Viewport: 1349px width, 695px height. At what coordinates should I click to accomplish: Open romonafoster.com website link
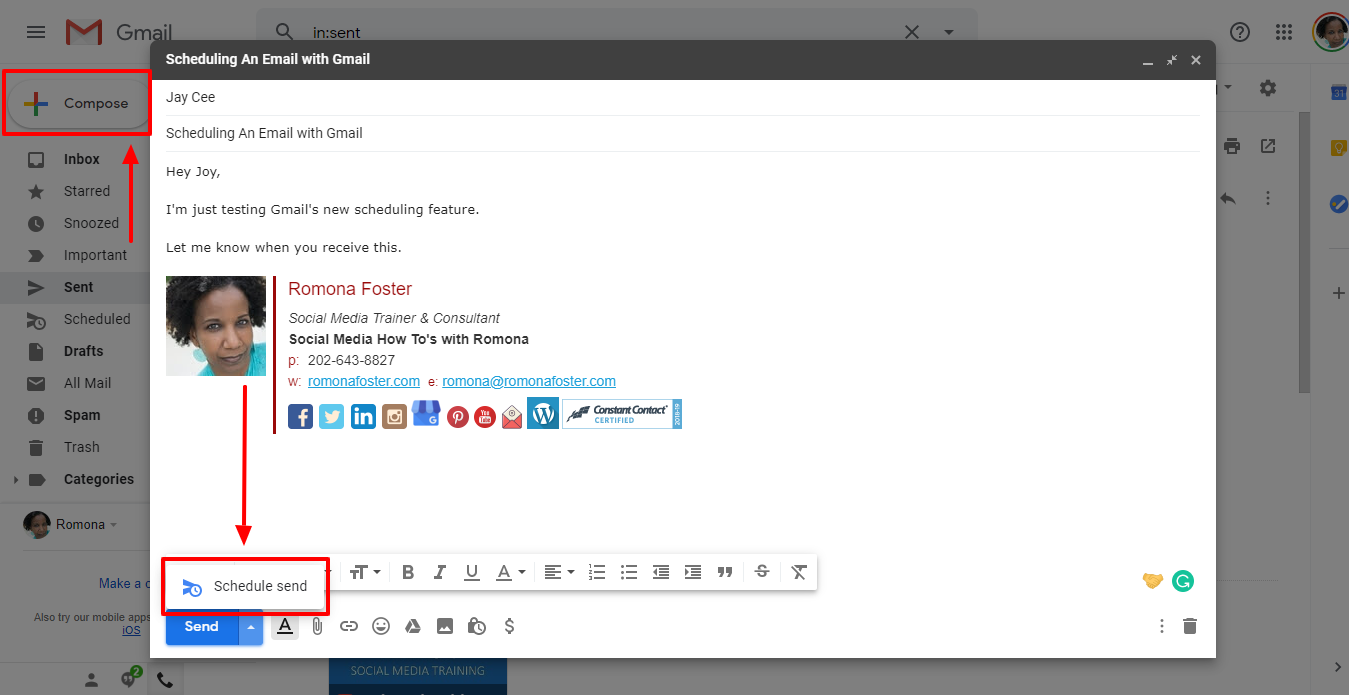pyautogui.click(x=364, y=381)
